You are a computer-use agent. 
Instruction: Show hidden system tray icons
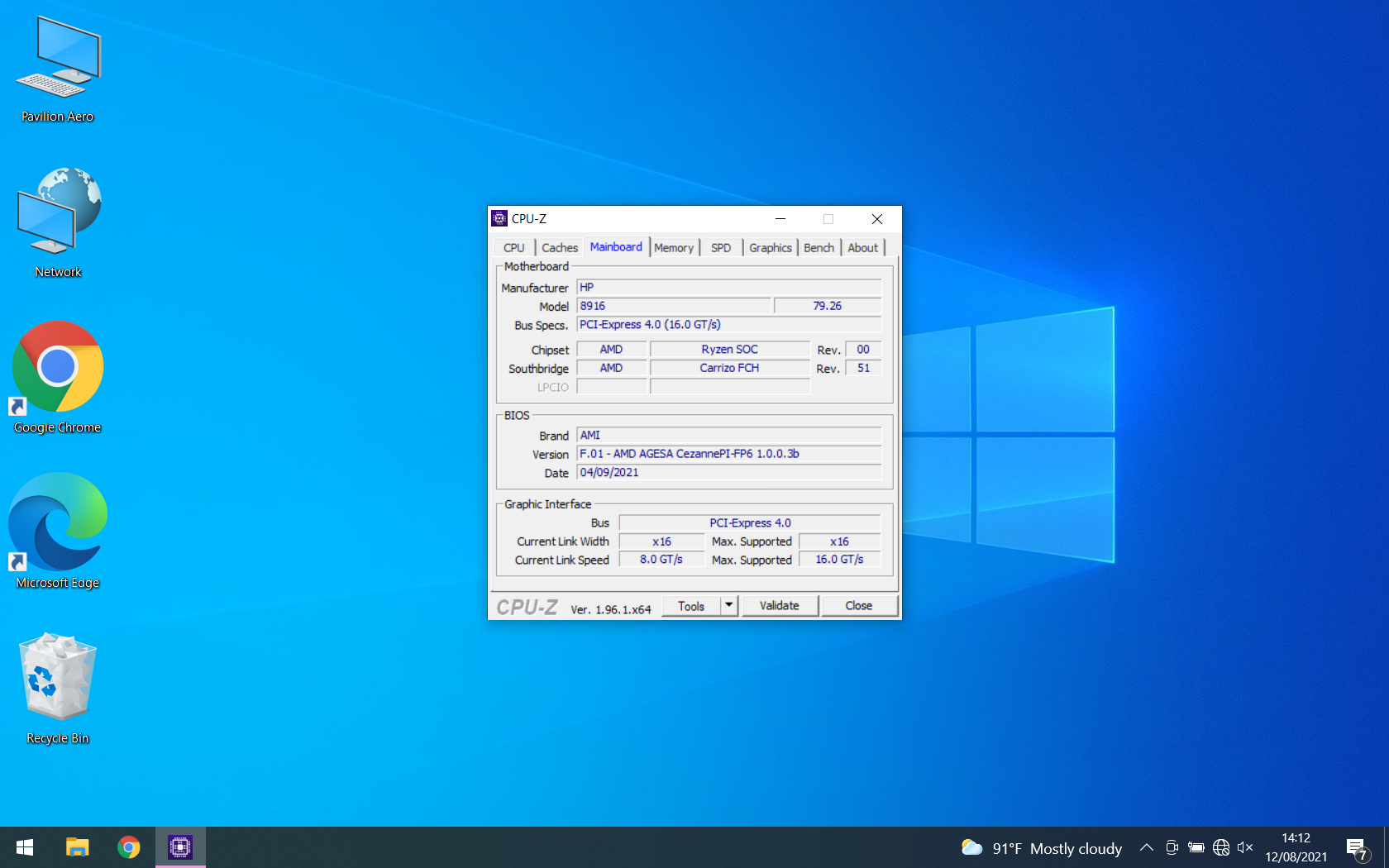[x=1147, y=847]
